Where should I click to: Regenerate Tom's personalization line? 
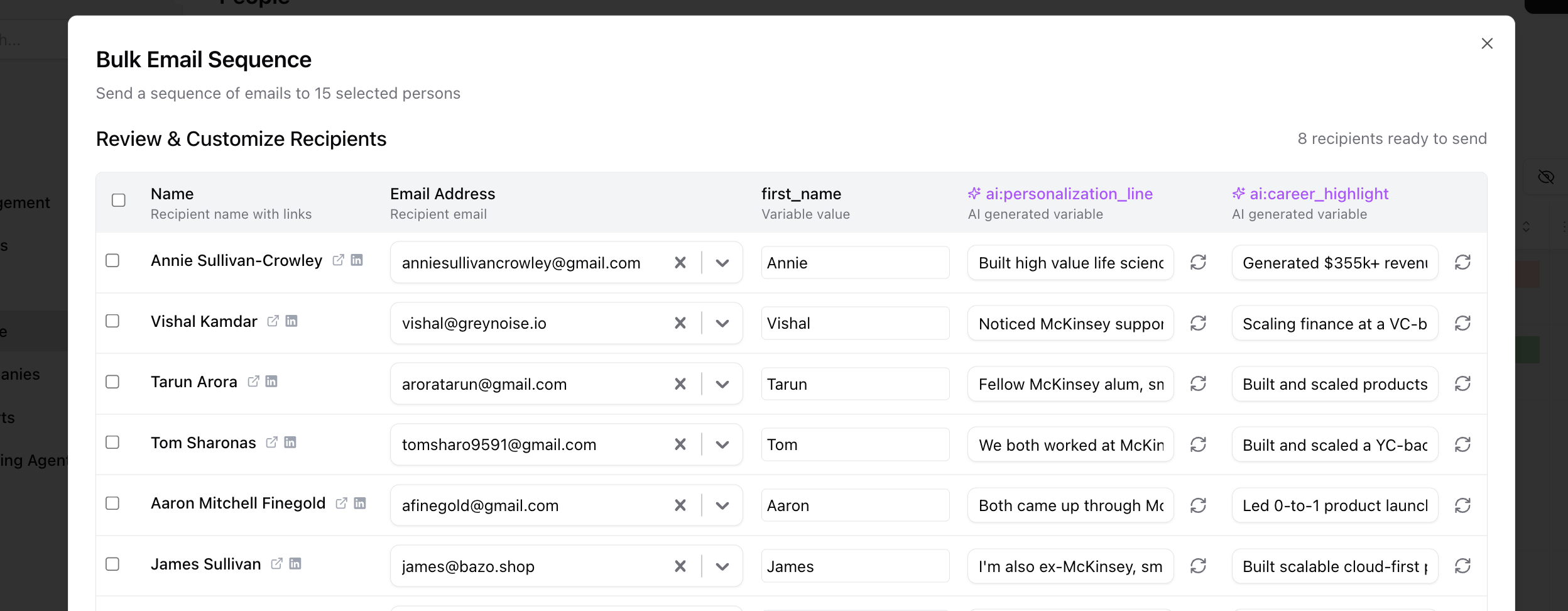tap(1198, 444)
